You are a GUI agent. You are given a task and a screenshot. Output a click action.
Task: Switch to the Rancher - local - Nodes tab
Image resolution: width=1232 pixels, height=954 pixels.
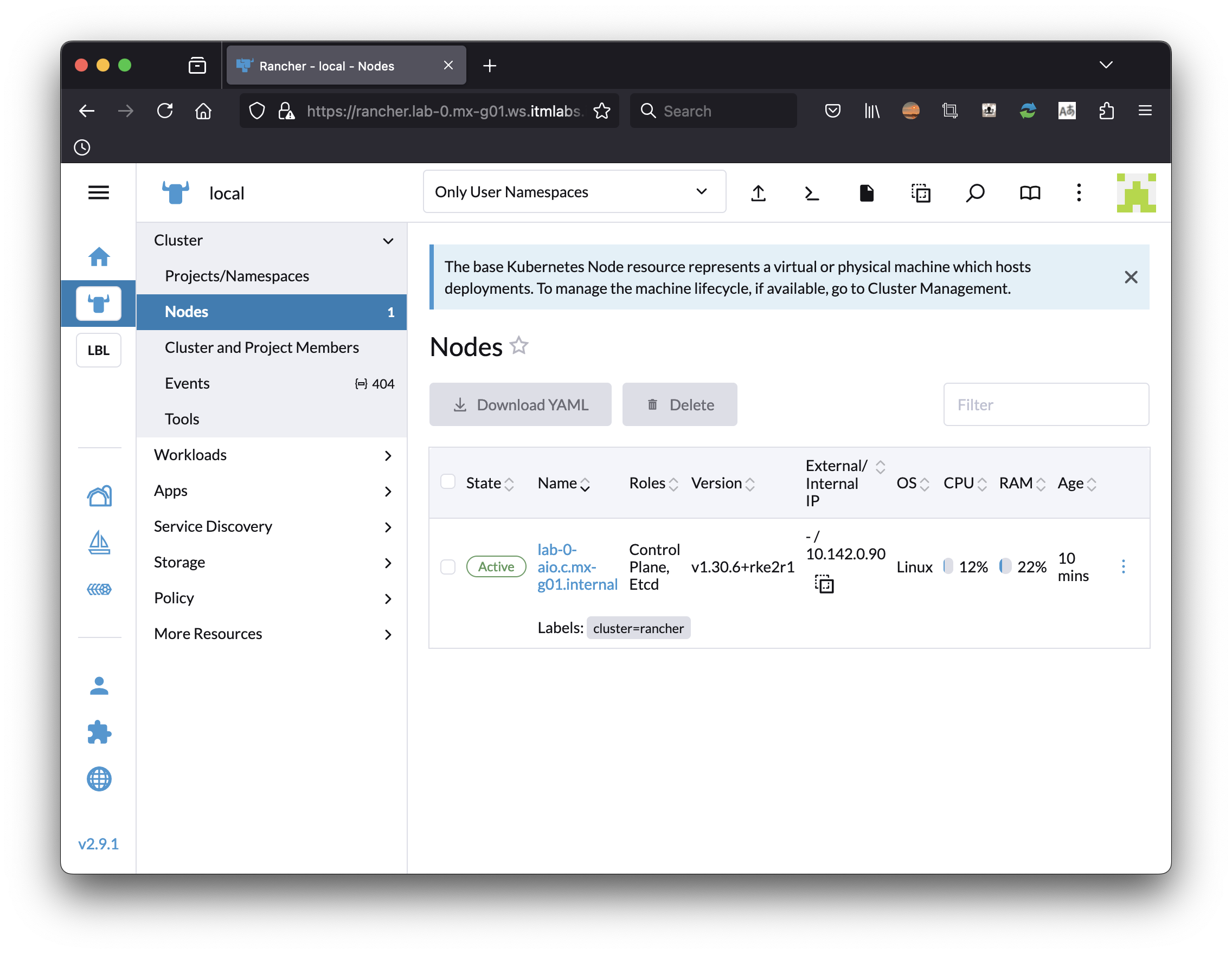click(x=346, y=66)
